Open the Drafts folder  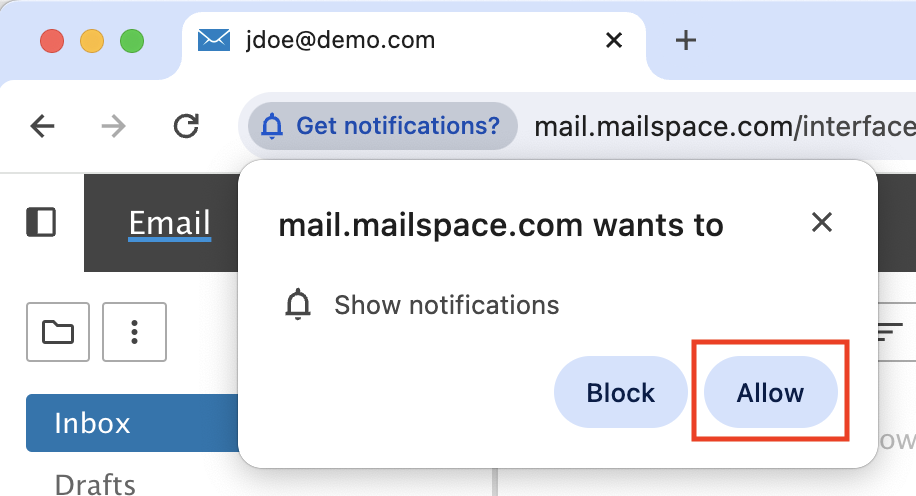point(95,485)
